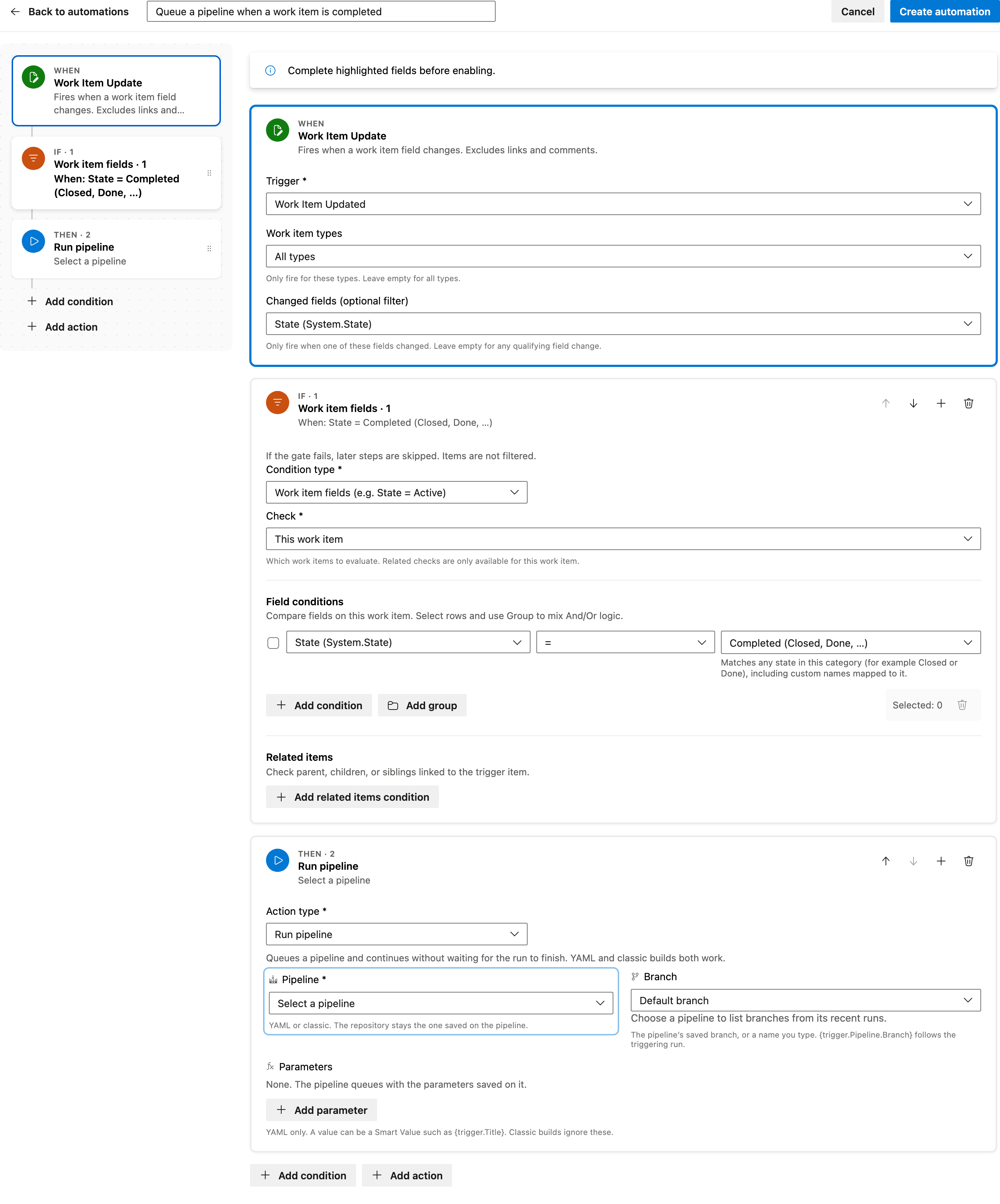This screenshot has width=1000, height=1204.
Task: Open the Select a pipeline dropdown
Action: coord(441,1003)
